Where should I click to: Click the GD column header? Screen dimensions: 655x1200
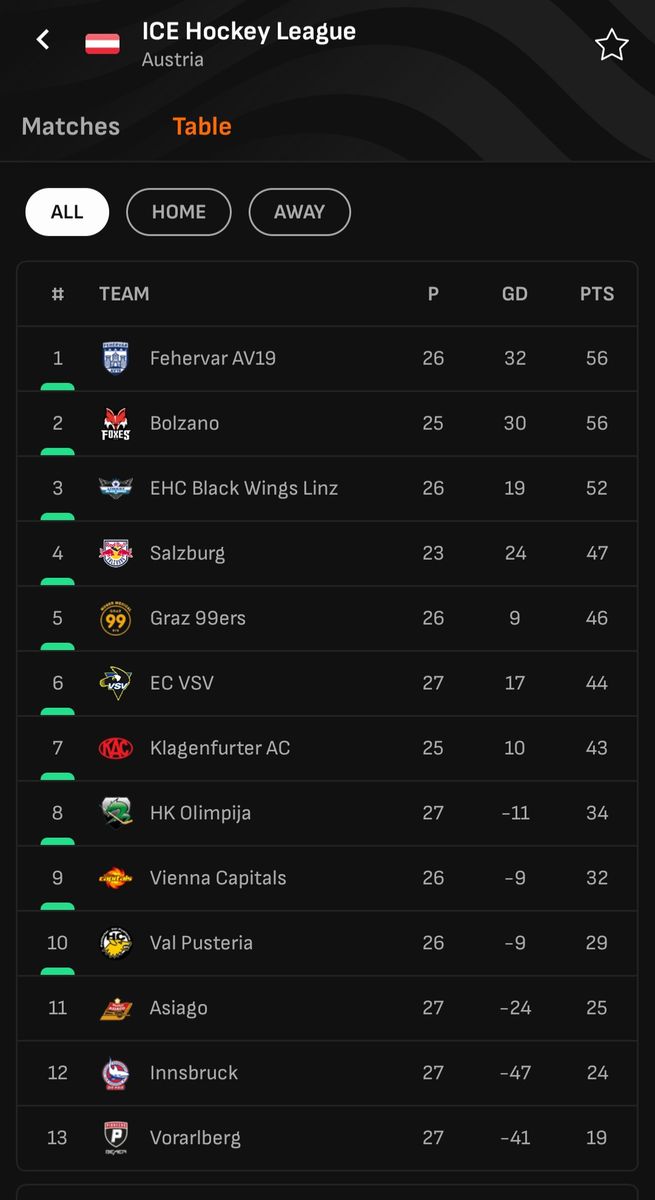pos(515,294)
